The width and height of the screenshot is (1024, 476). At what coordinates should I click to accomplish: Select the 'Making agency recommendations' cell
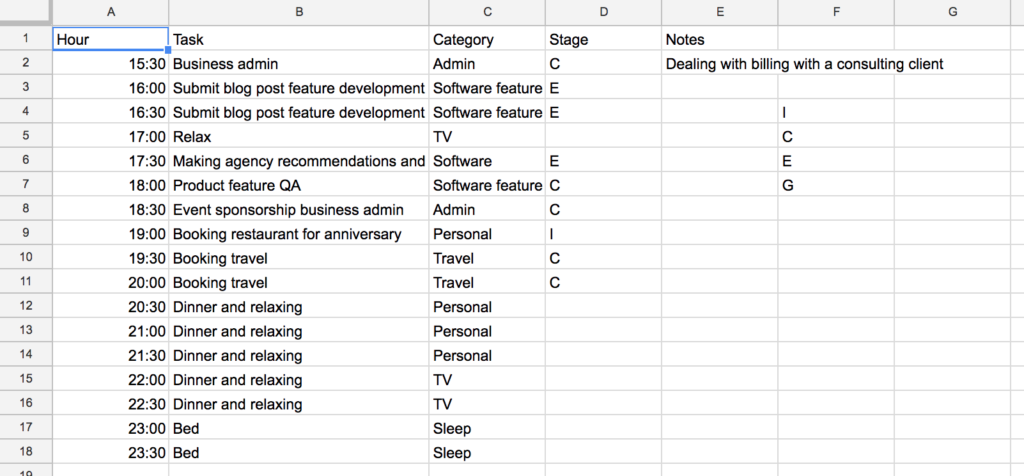(x=299, y=161)
